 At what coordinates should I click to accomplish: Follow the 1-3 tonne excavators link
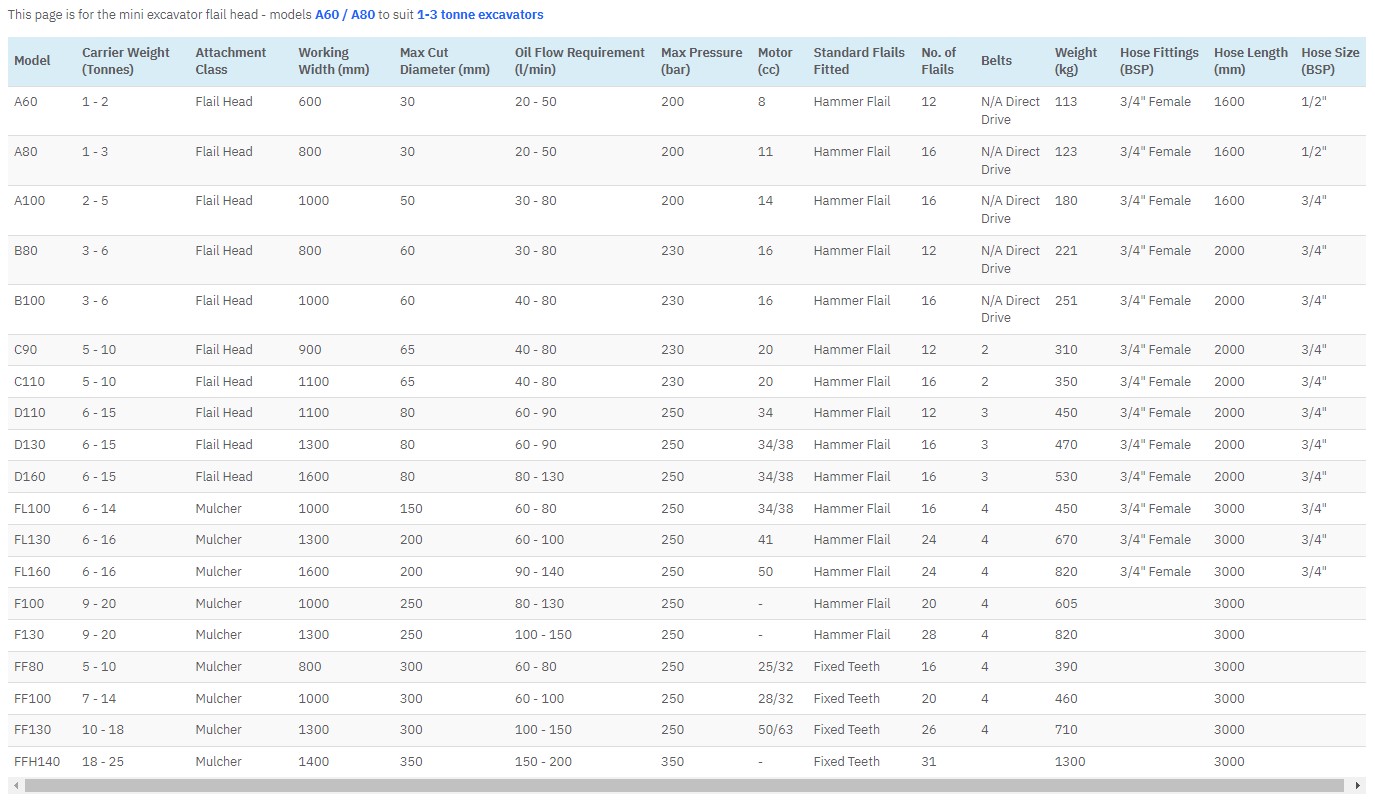(x=480, y=15)
